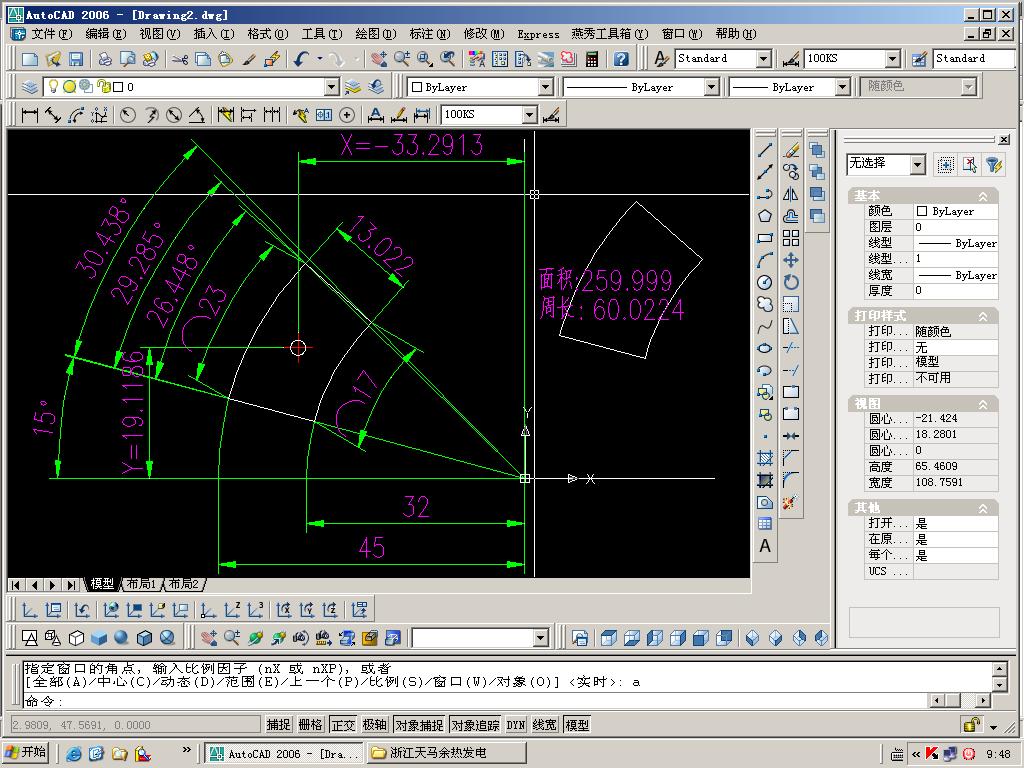Open the 绘图(D) menu

(x=376, y=34)
